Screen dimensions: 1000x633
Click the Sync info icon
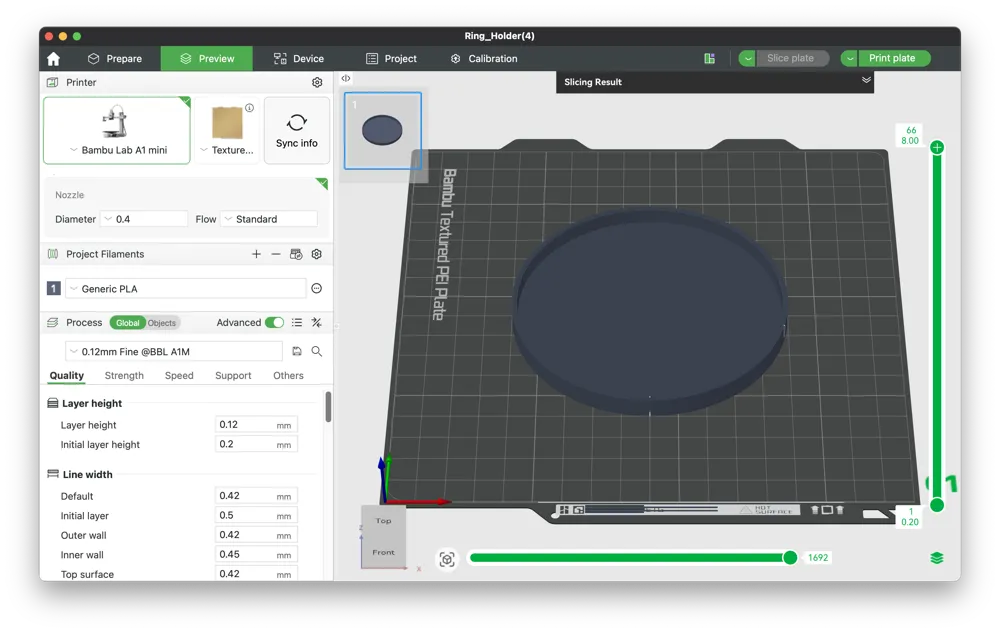coord(297,122)
